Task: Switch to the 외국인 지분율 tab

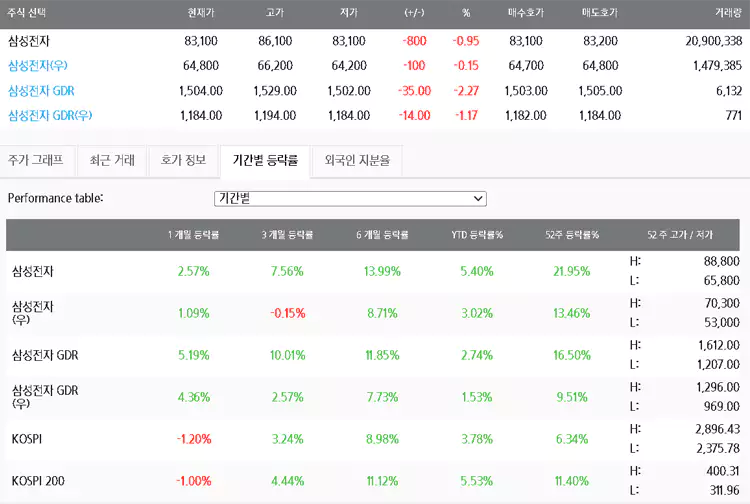Action: 357,160
